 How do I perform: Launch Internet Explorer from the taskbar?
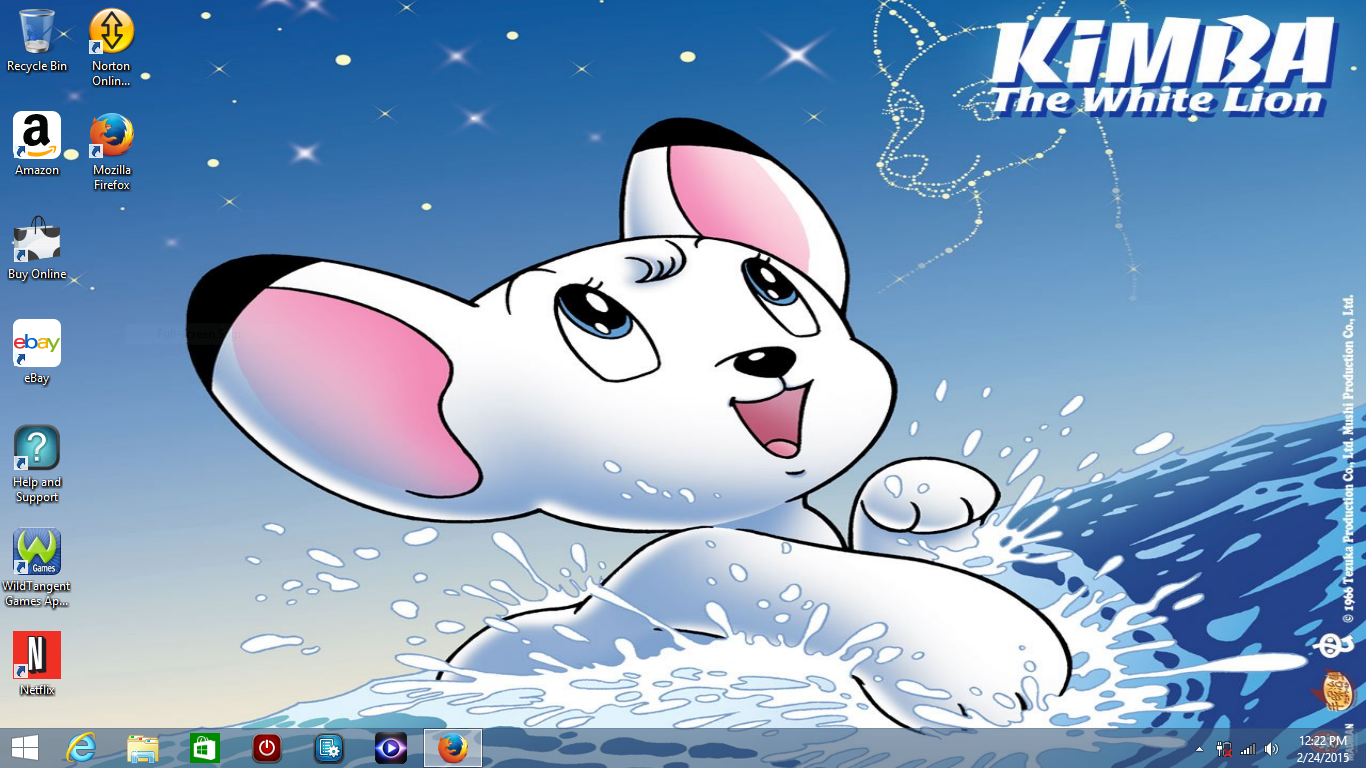click(81, 748)
